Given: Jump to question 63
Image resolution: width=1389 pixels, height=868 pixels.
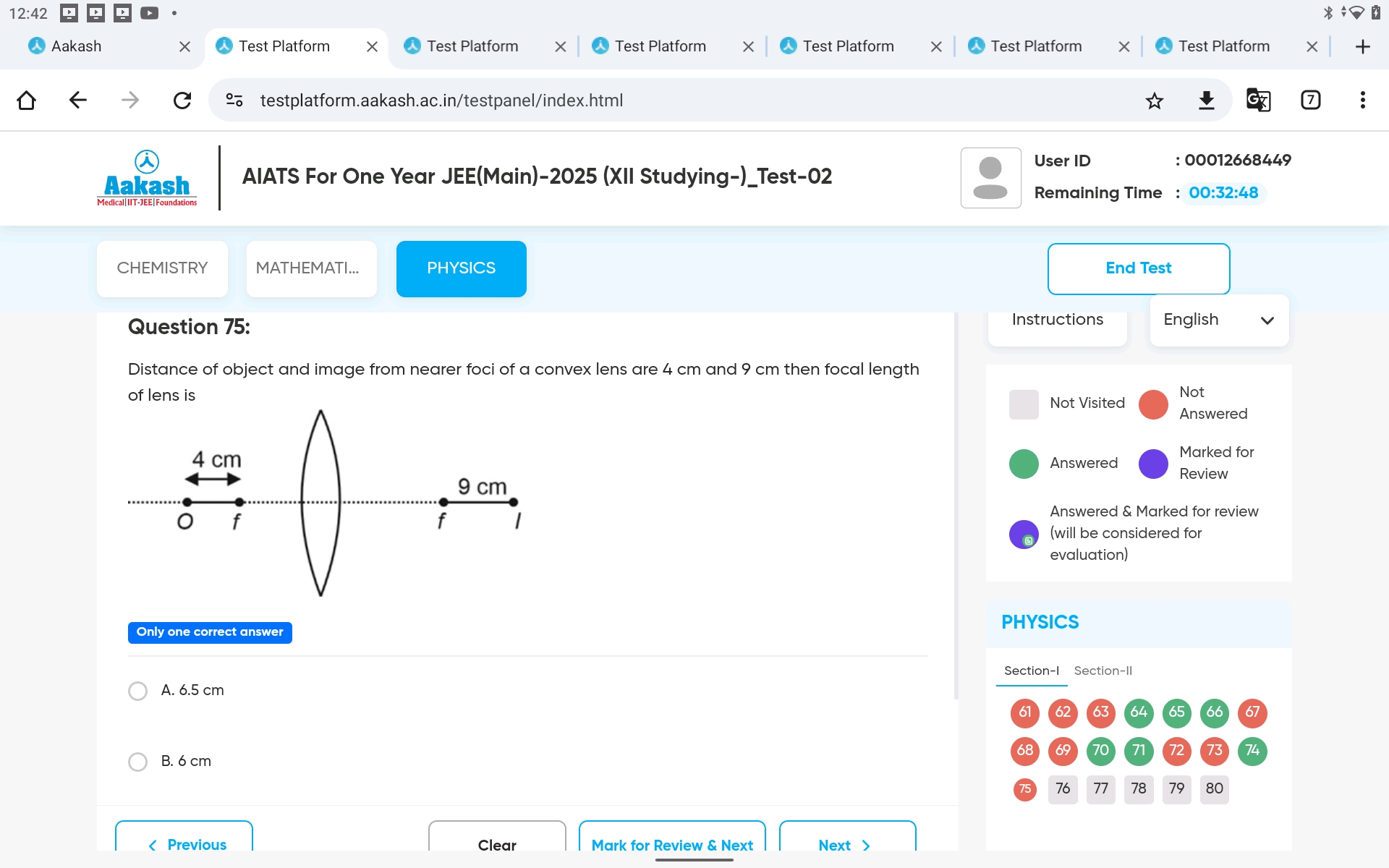Looking at the screenshot, I should [1101, 712].
